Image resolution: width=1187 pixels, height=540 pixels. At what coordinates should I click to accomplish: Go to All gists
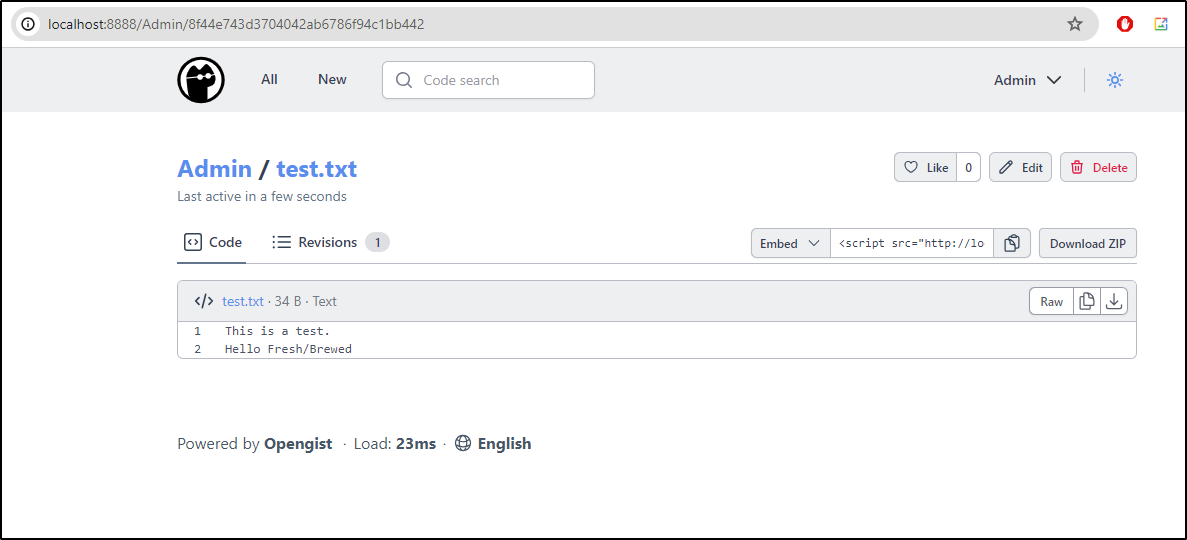click(269, 80)
